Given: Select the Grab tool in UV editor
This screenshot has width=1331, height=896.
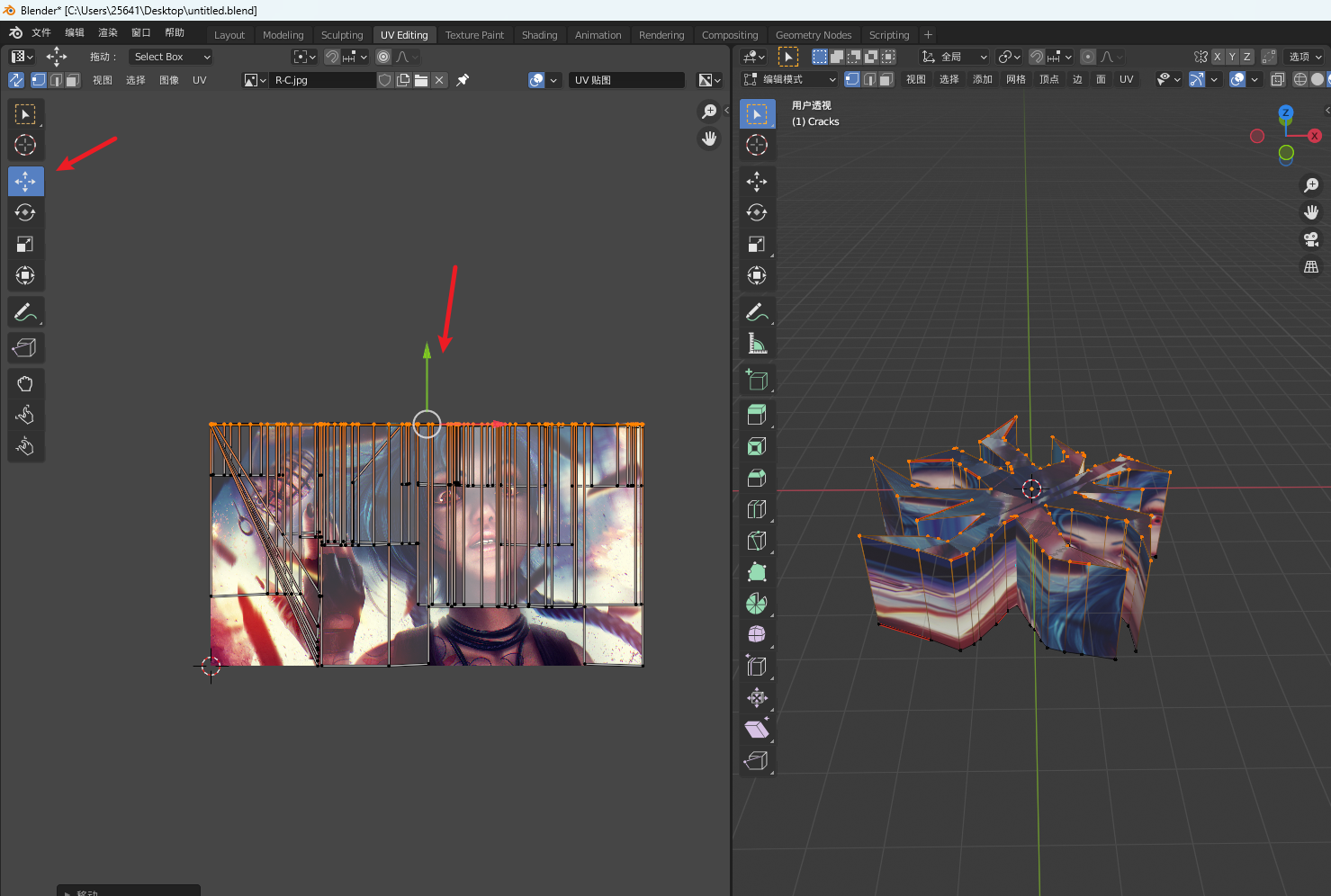Looking at the screenshot, I should point(25,384).
